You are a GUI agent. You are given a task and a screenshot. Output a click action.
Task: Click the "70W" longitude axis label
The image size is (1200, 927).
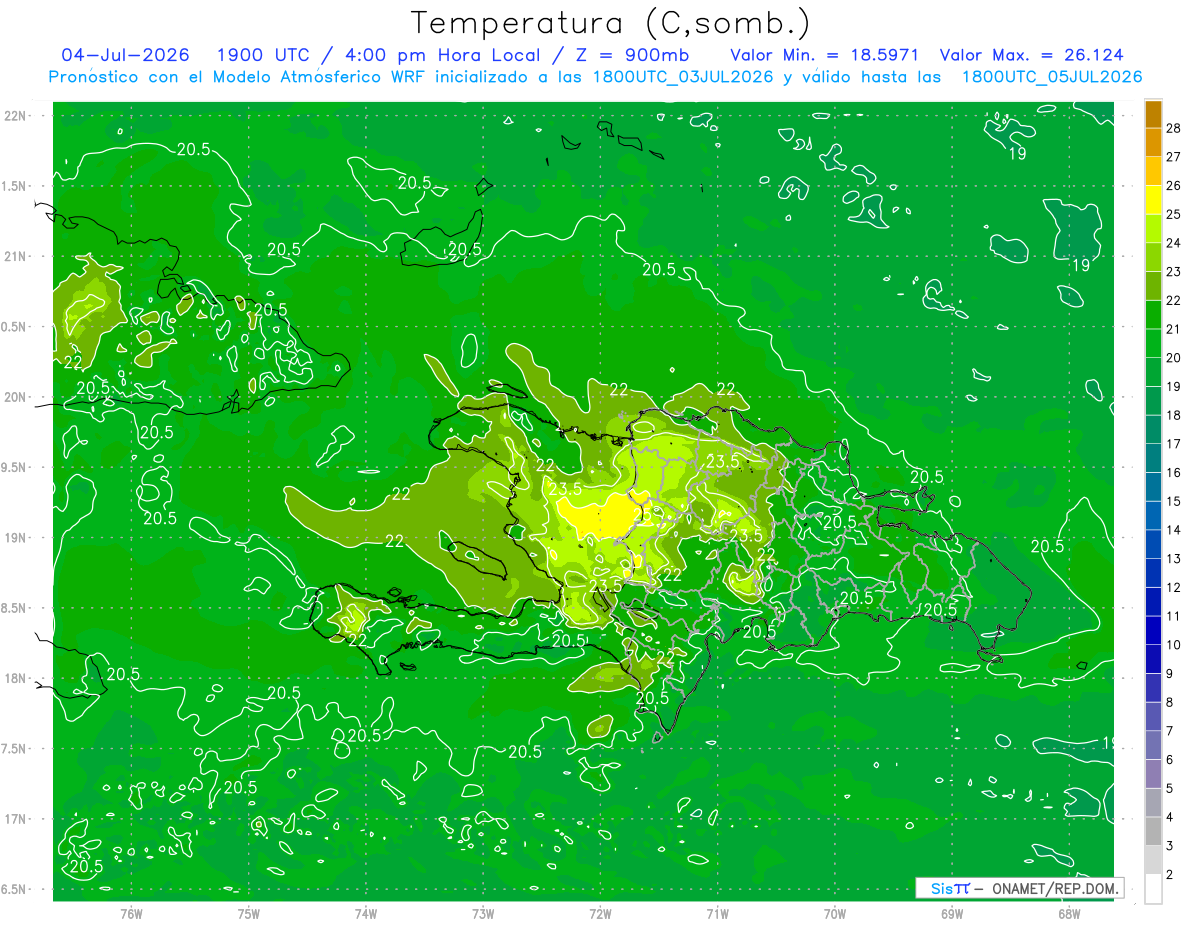pos(835,913)
